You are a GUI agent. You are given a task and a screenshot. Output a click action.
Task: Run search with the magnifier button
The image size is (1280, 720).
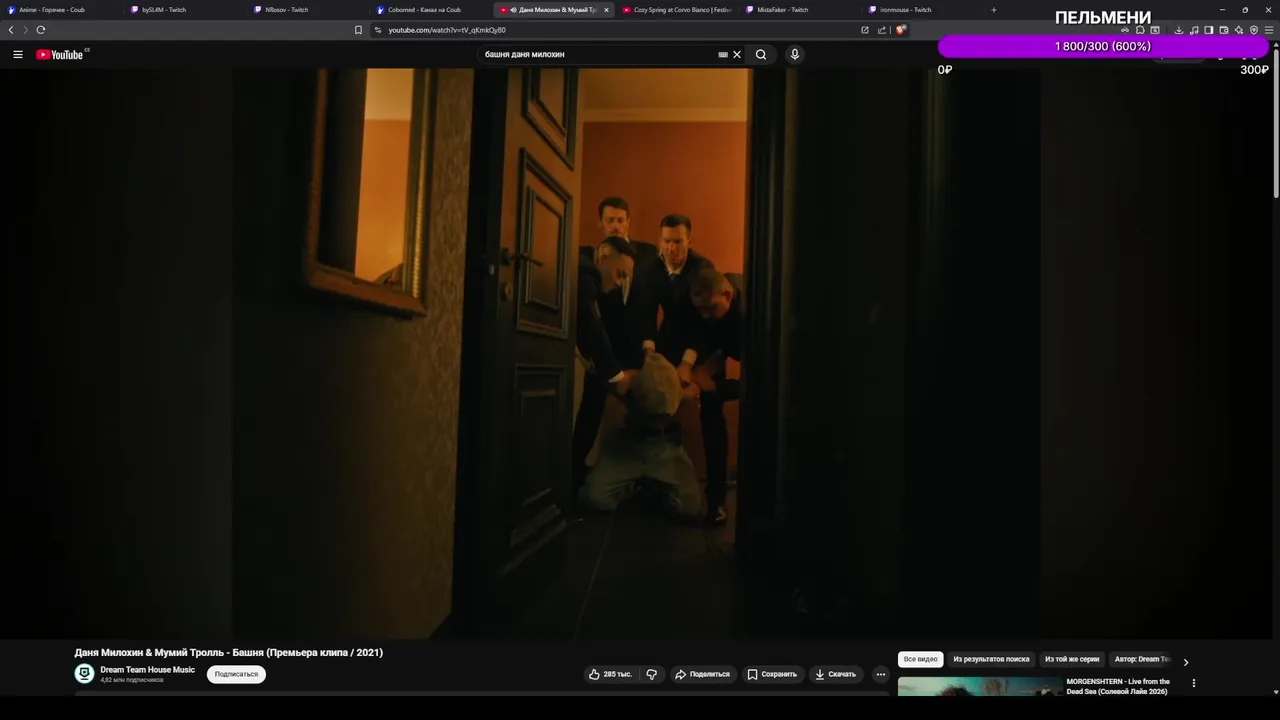[x=761, y=54]
